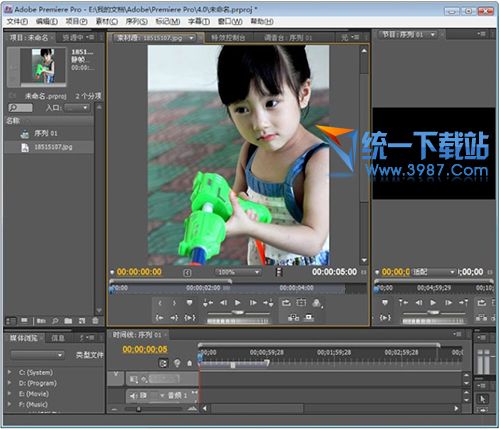Click the jog wheel in Source monitor
The width and height of the screenshot is (500, 430).
point(238,321)
